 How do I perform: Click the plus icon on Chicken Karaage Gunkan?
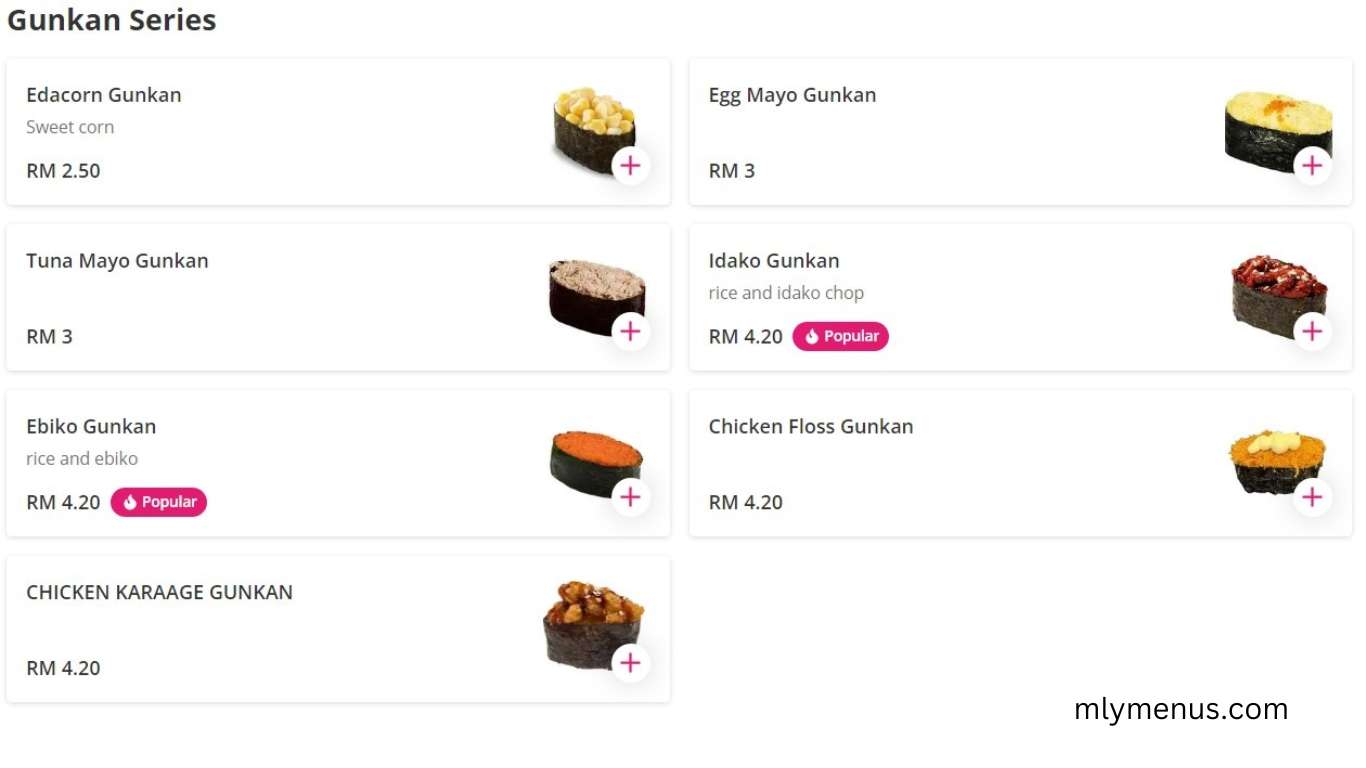631,663
